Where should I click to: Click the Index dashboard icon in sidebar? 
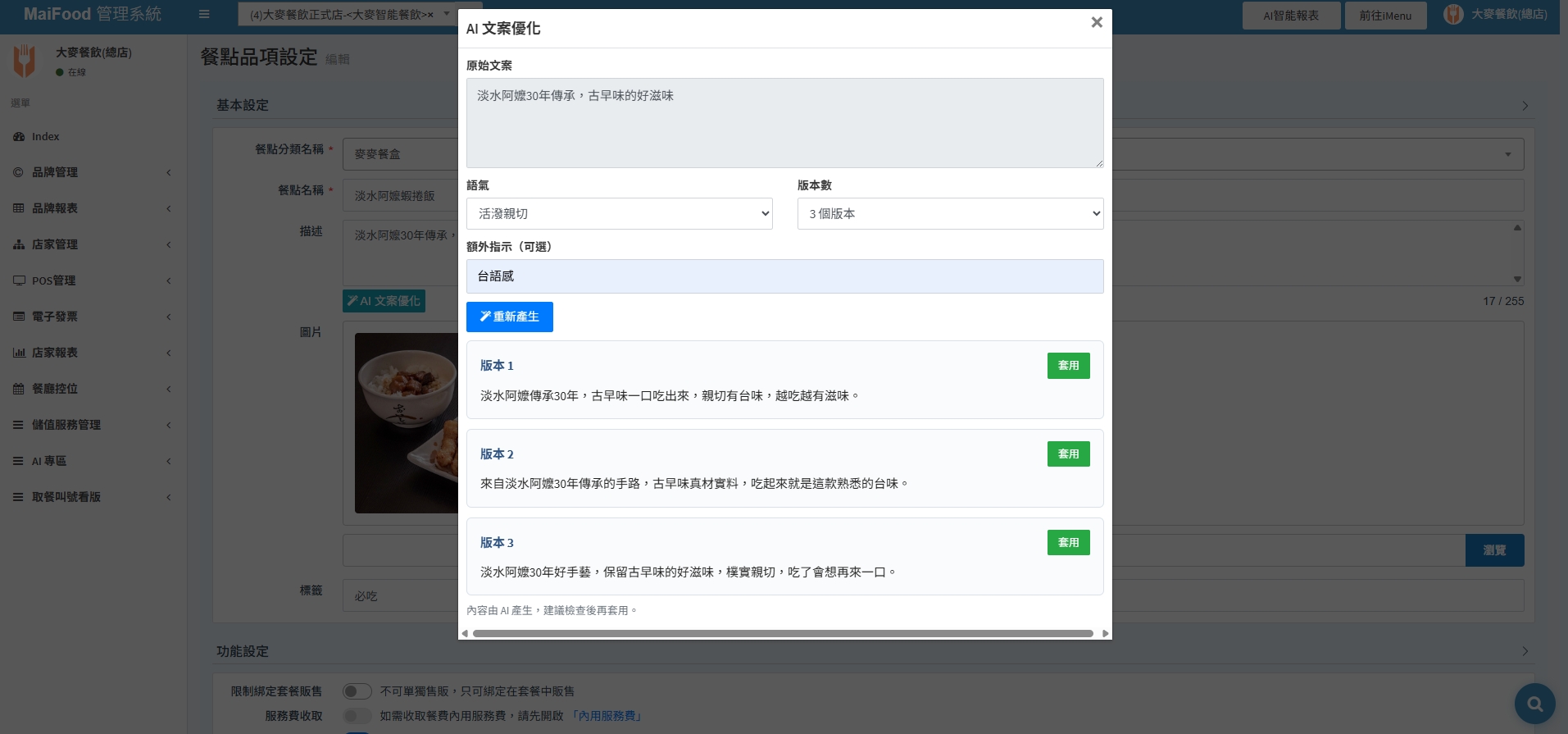(x=18, y=137)
